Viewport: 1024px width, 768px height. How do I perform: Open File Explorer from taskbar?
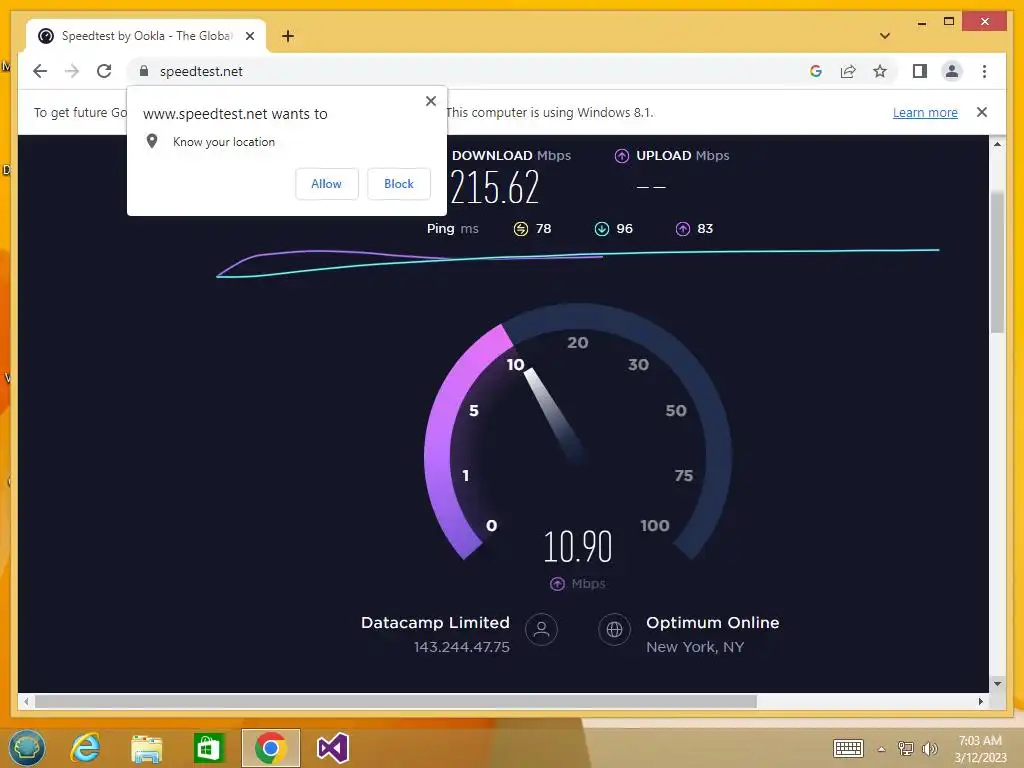147,748
